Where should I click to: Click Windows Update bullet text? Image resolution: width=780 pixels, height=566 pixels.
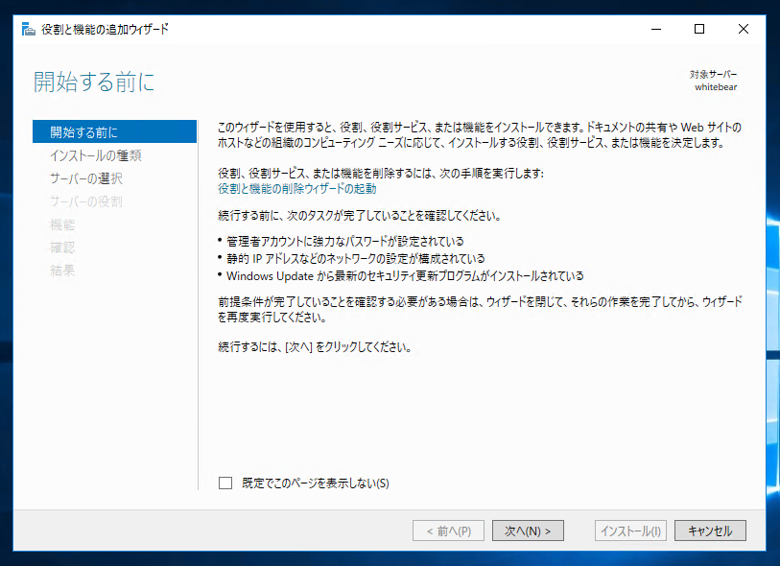[x=405, y=276]
